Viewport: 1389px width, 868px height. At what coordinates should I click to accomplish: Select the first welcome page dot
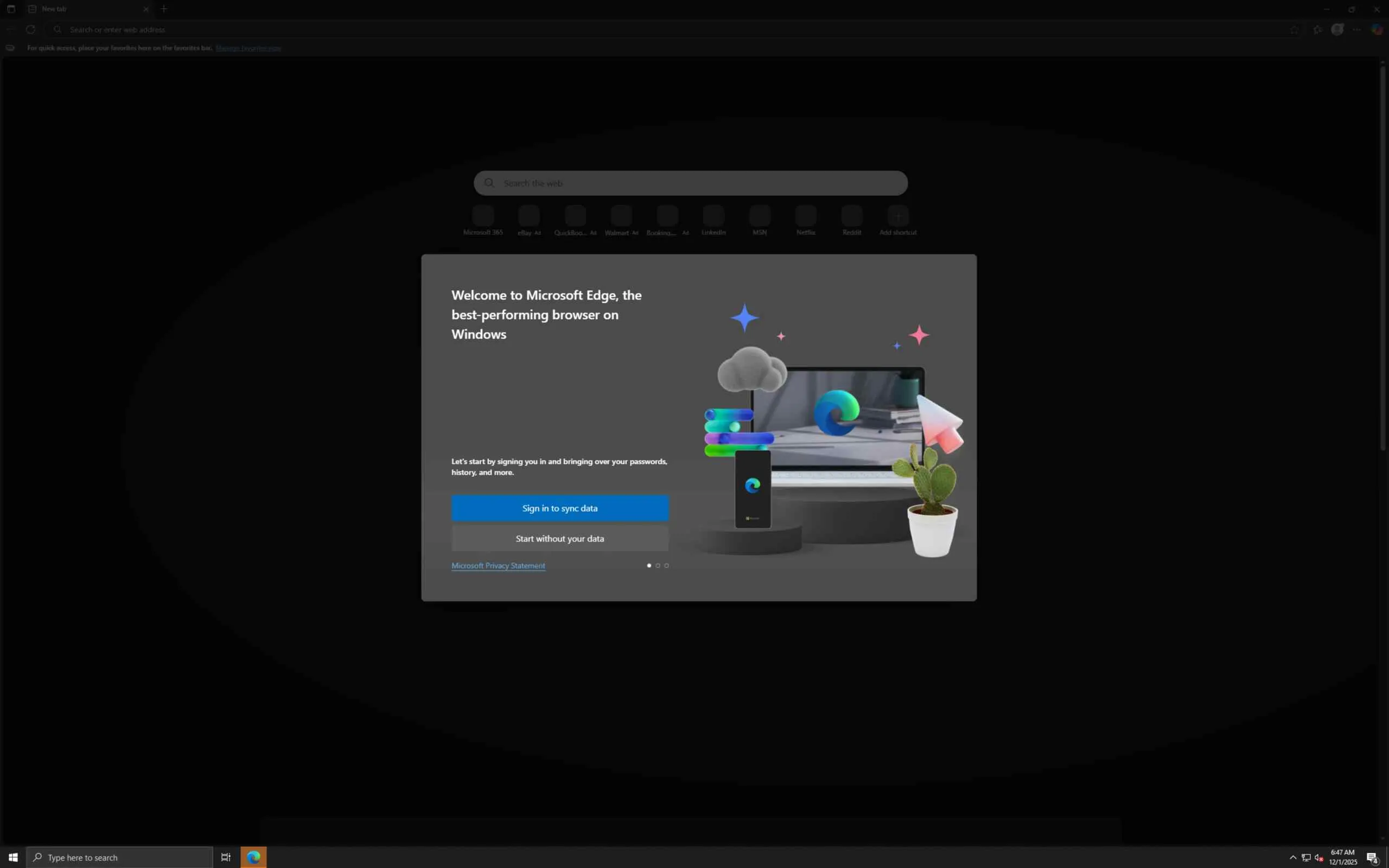tap(649, 565)
